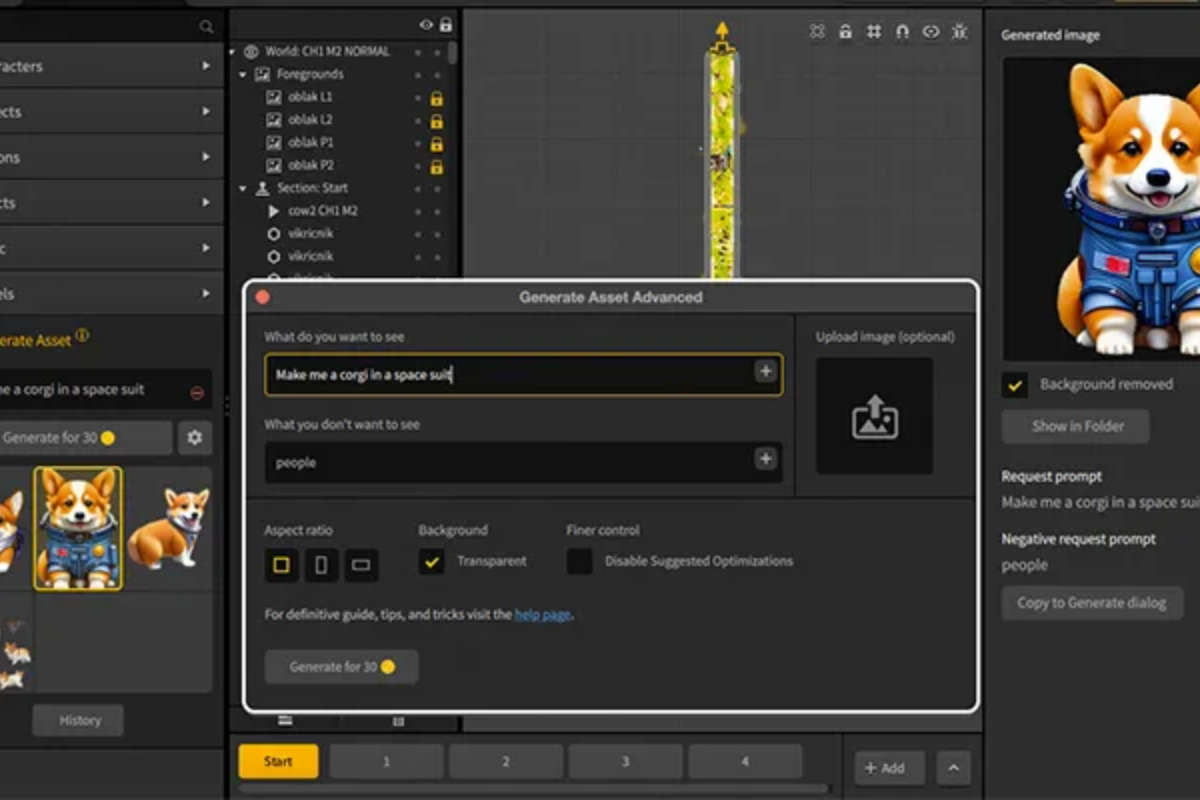This screenshot has height=800, width=1200.
Task: Click the stamp icon of Section: Start
Action: (263, 188)
